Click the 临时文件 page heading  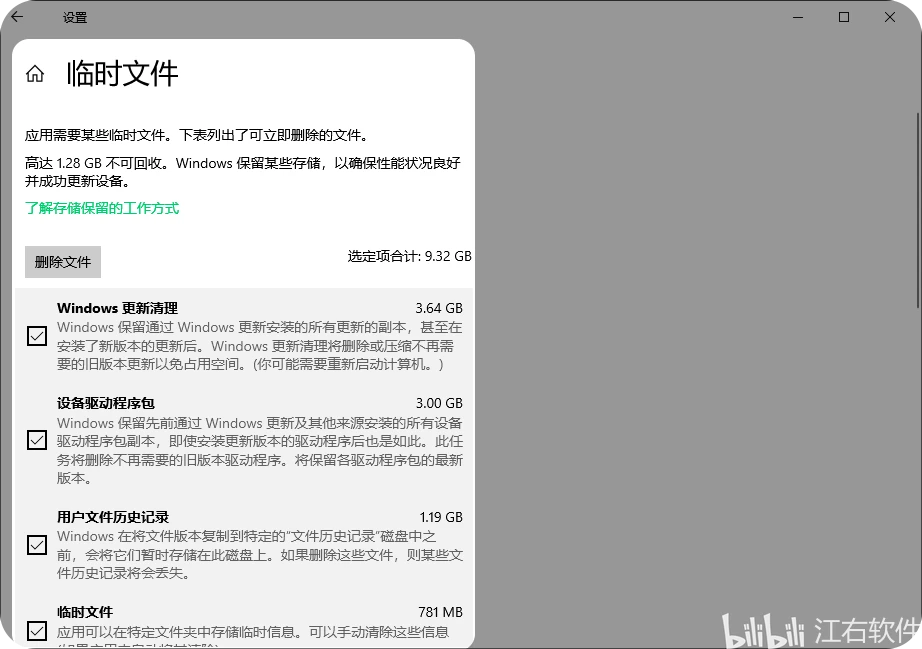tap(122, 74)
